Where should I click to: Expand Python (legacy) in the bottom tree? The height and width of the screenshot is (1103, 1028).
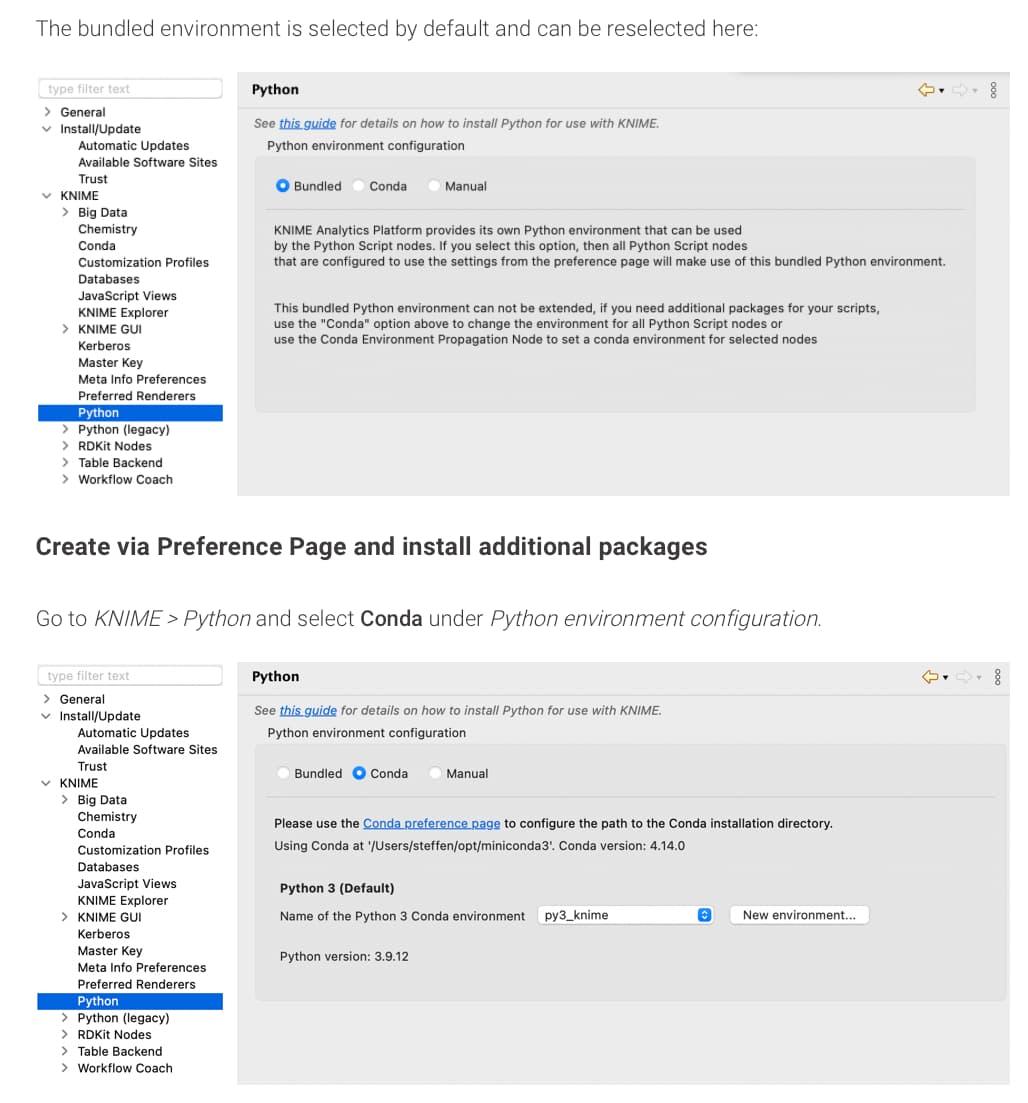64,1018
